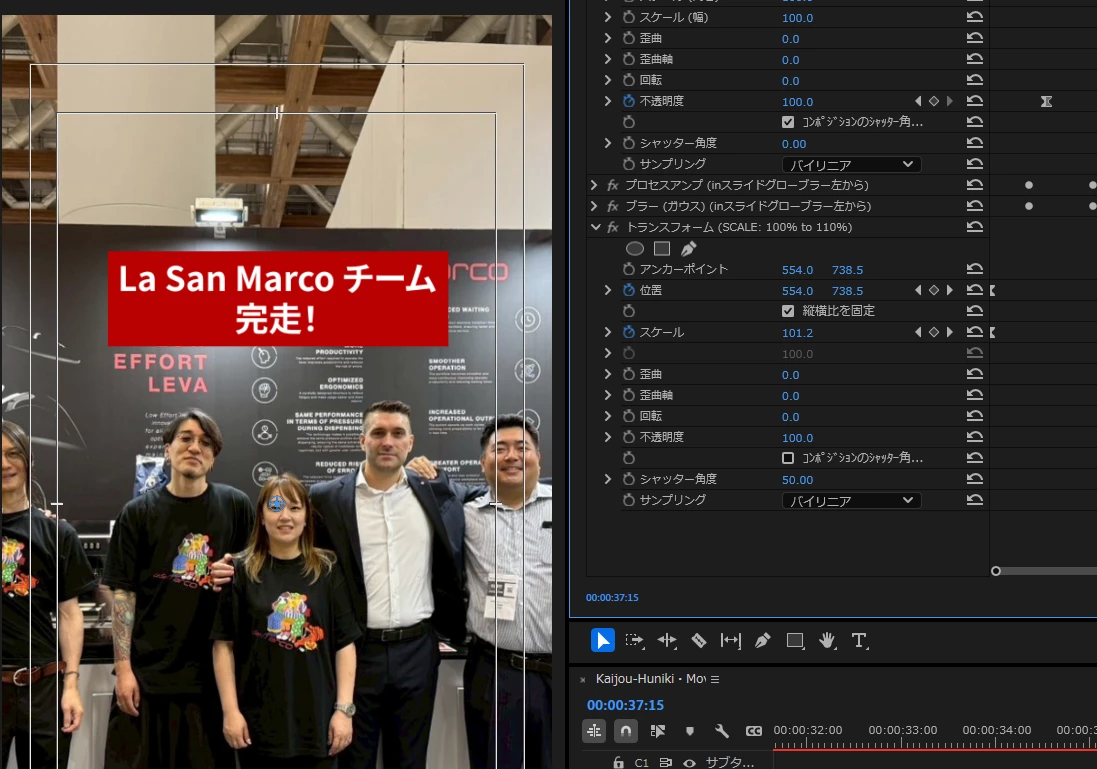
Task: Toggle track lock on C1 track
Action: coord(618,763)
